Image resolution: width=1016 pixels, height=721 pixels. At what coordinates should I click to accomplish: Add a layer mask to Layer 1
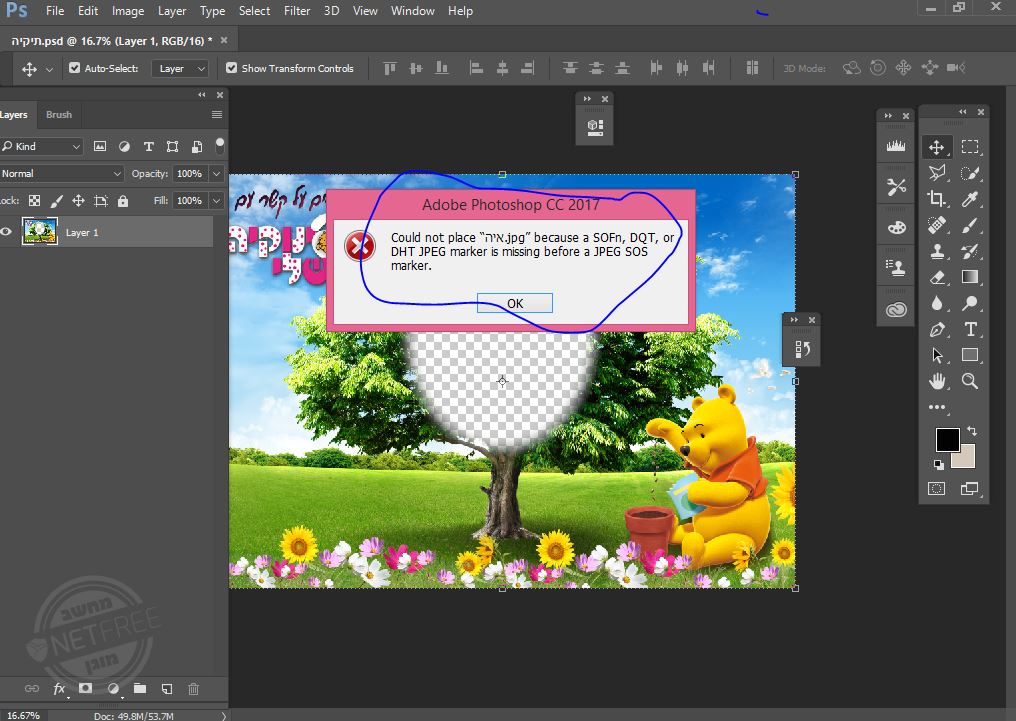[86, 689]
